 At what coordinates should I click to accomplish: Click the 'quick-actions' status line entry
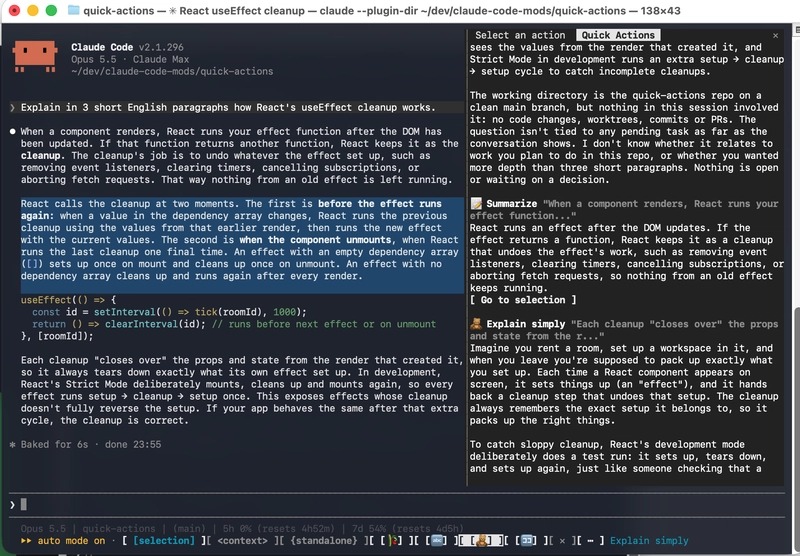coord(119,528)
